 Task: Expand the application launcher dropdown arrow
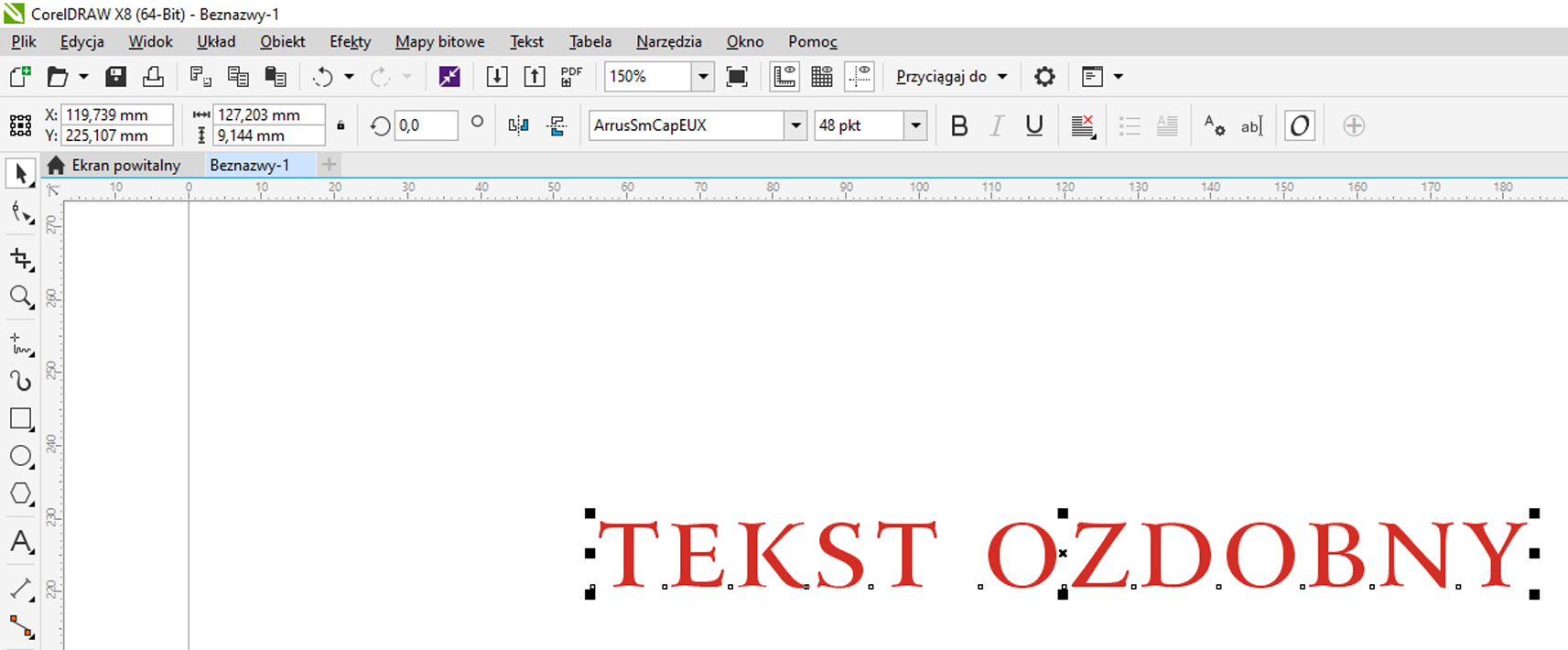(1118, 77)
